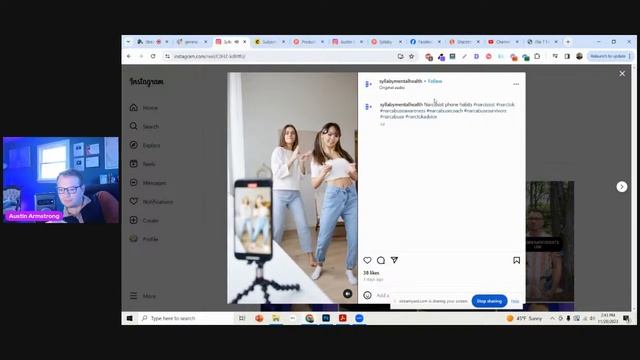Open the More hamburger menu
640x360 pixels.
point(142,296)
